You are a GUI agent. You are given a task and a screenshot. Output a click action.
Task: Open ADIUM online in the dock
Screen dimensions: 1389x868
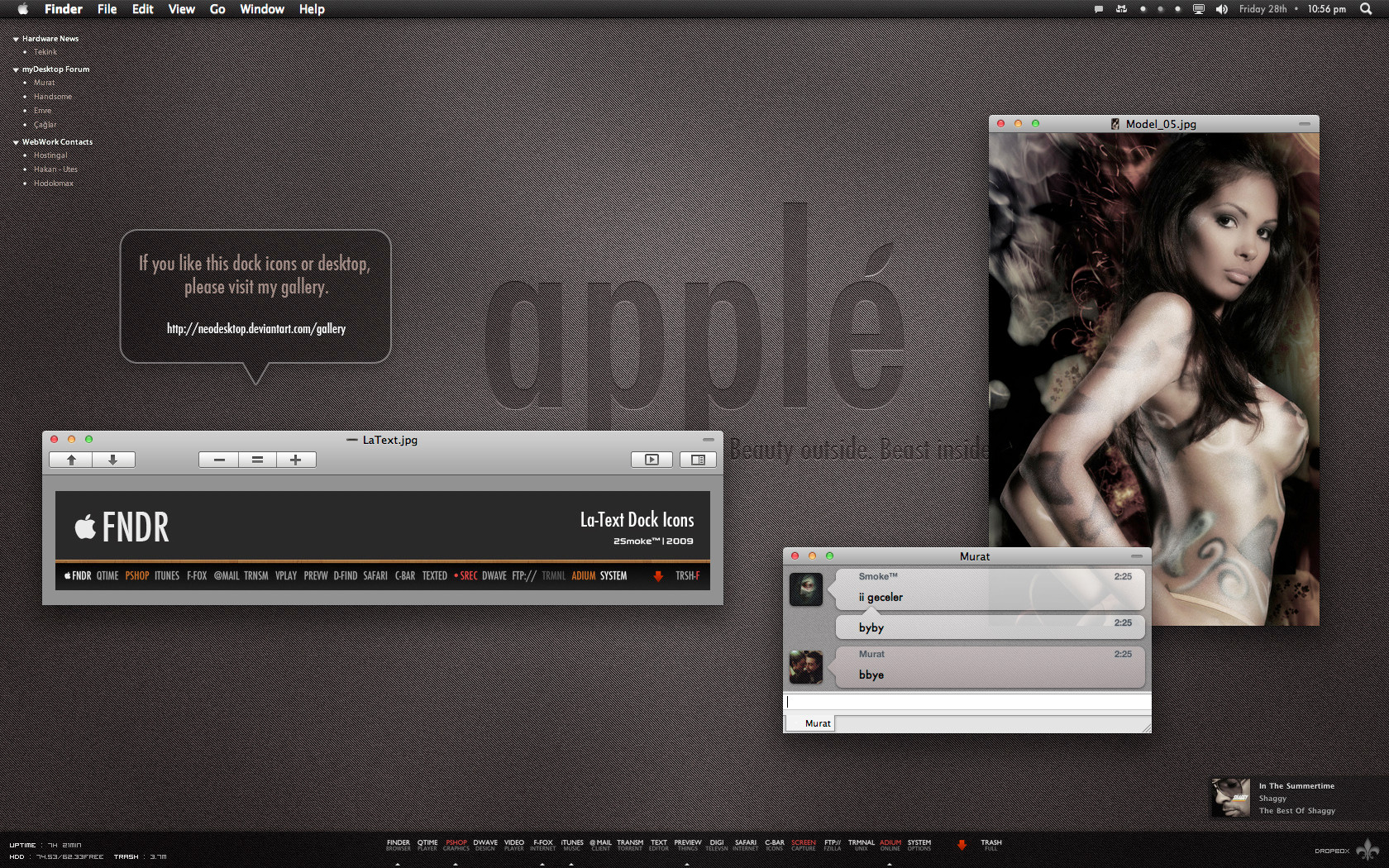890,845
